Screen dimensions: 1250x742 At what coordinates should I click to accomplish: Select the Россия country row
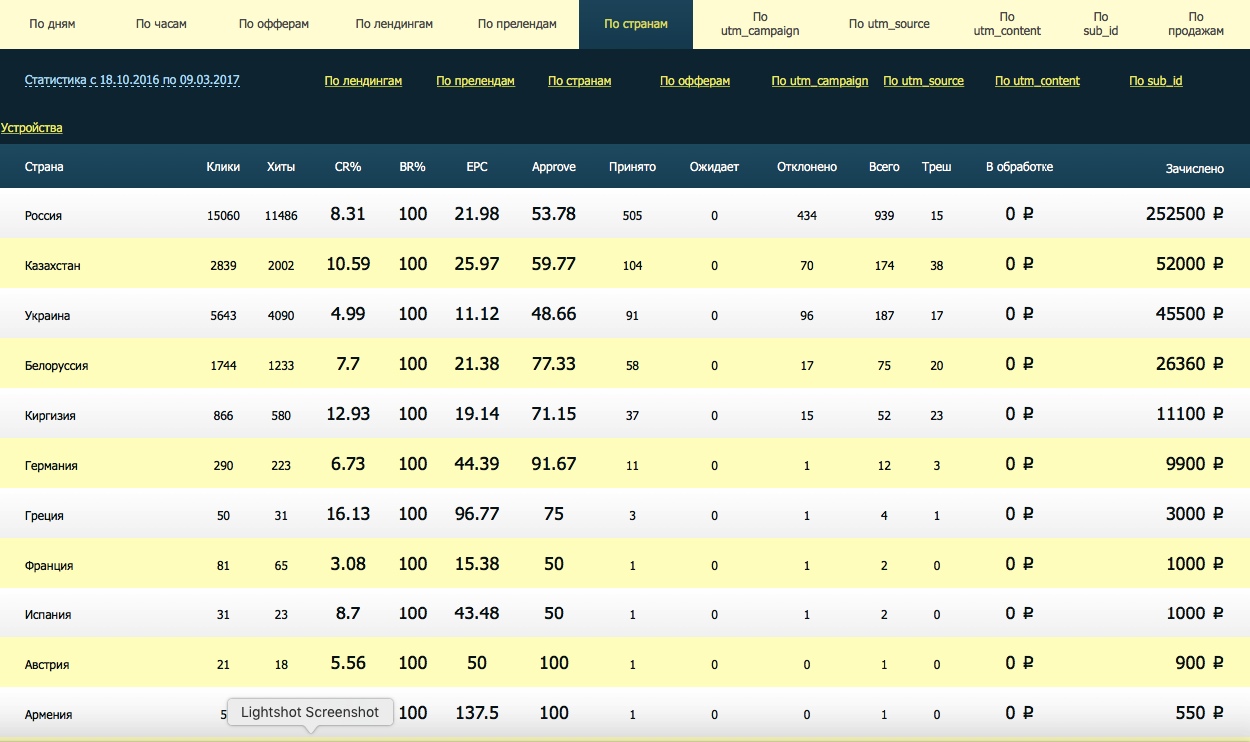click(625, 214)
